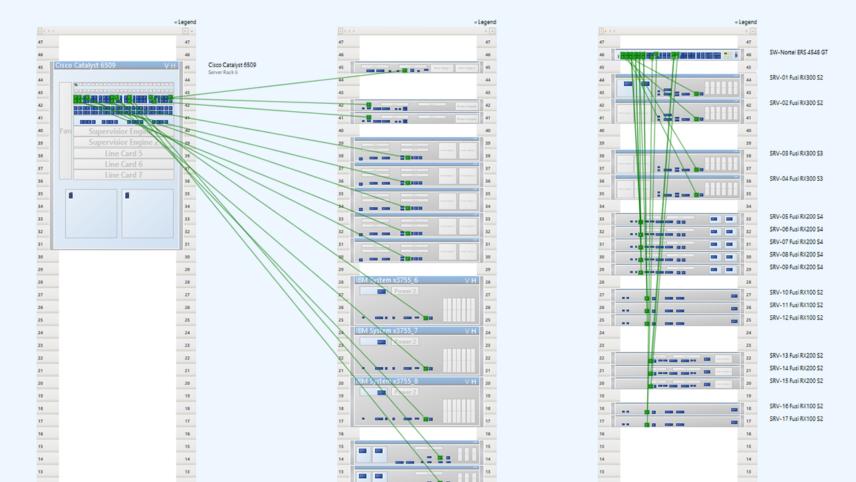Toggle V on the Cisco Catalyst 6509 title bar
Screen dimensions: 856x482
pyautogui.click(x=167, y=66)
